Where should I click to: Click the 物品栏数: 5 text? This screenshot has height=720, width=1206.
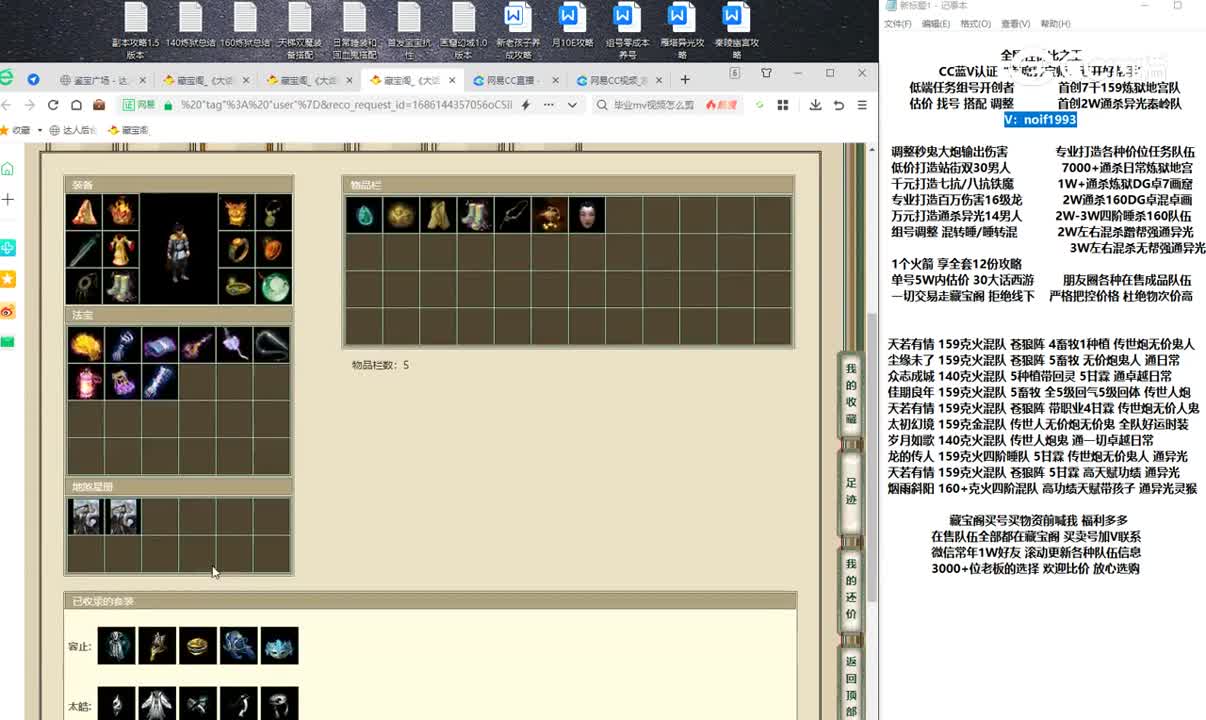pyautogui.click(x=380, y=365)
